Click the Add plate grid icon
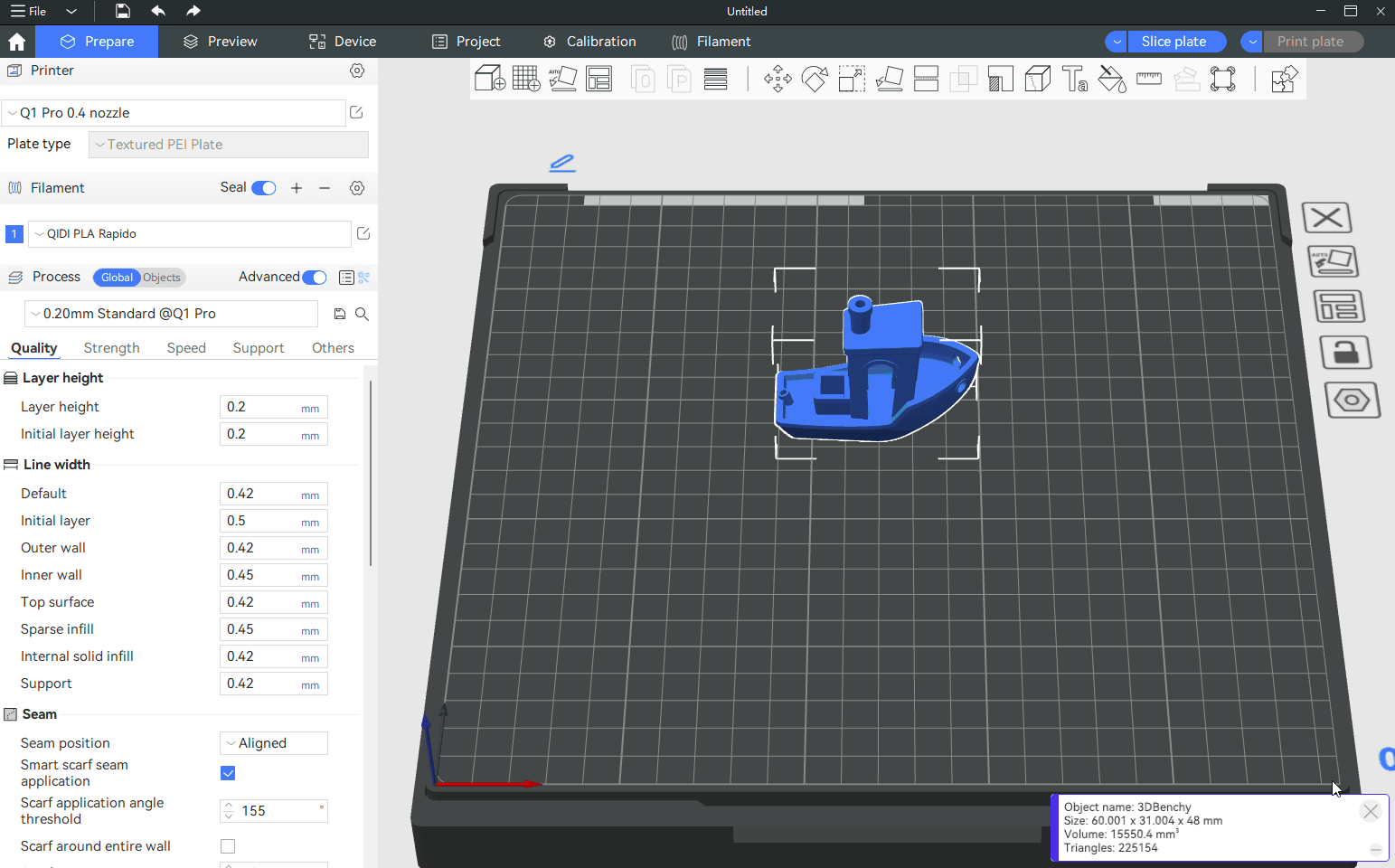 pos(525,79)
